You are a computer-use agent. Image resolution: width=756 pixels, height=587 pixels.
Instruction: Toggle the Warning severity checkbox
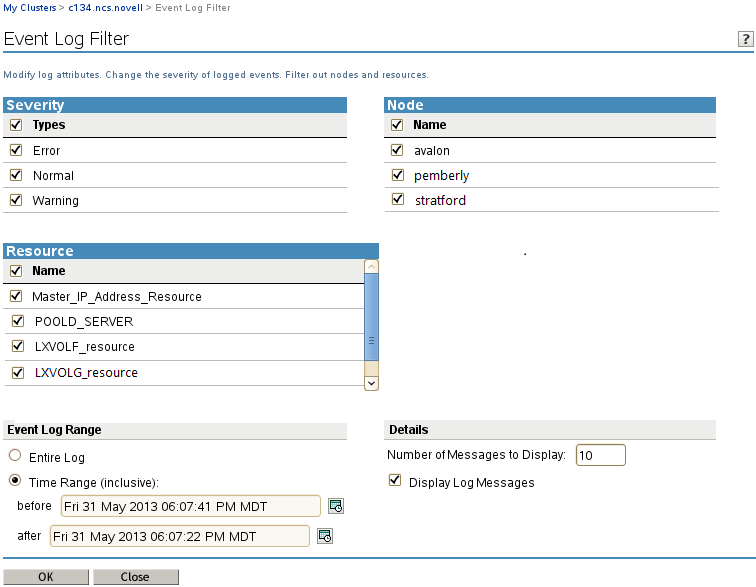[16, 200]
